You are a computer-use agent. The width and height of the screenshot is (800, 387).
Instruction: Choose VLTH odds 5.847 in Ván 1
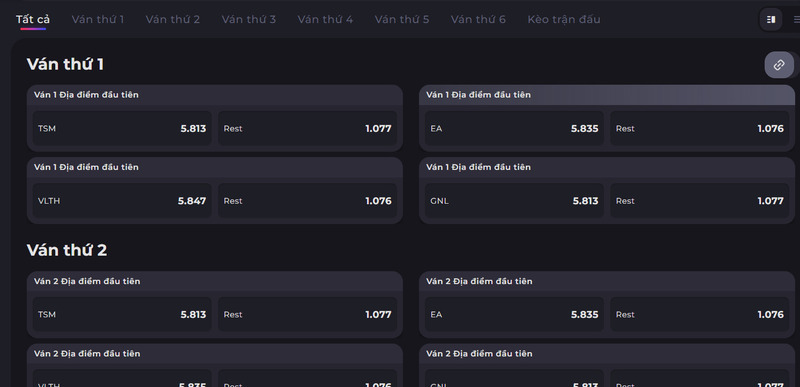pos(122,201)
